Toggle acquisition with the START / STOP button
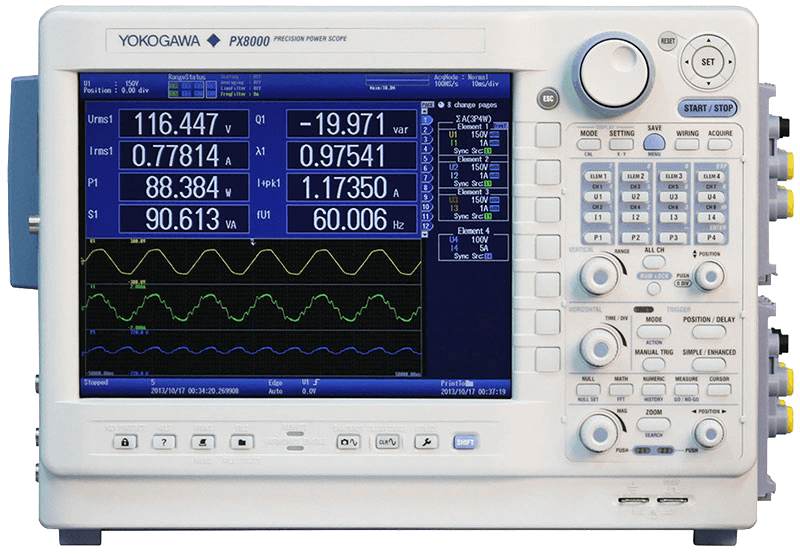This screenshot has height=554, width=800. coord(706,107)
